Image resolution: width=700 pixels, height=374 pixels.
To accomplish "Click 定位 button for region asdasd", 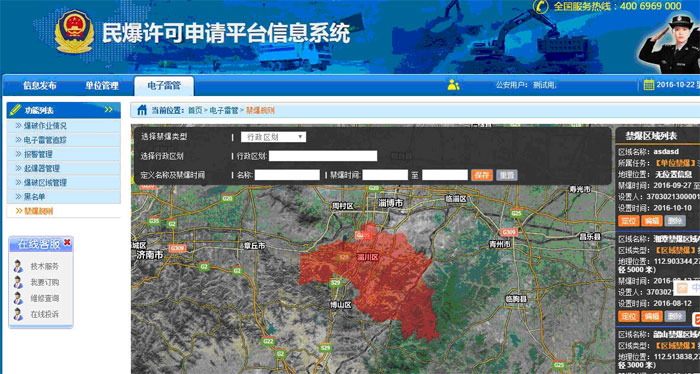I will pyautogui.click(x=629, y=220).
